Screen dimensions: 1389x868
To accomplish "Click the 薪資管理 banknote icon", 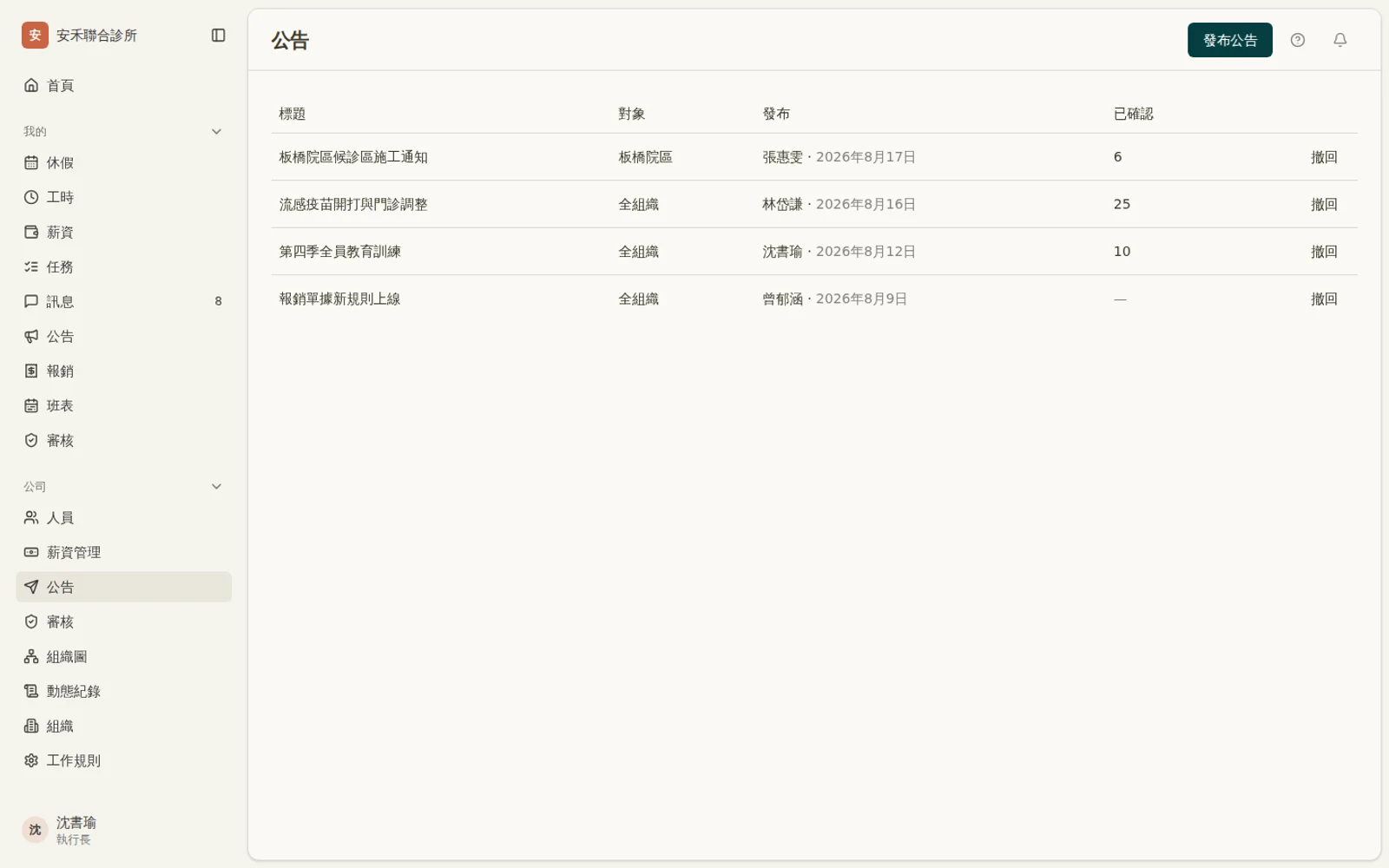I will tap(31, 552).
